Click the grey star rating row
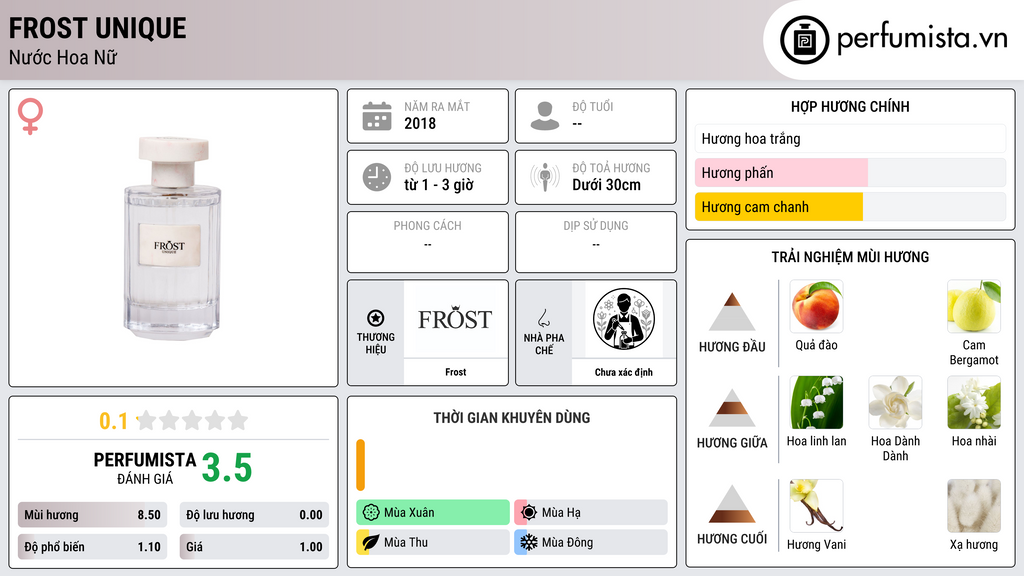Image resolution: width=1024 pixels, height=576 pixels. click(193, 420)
